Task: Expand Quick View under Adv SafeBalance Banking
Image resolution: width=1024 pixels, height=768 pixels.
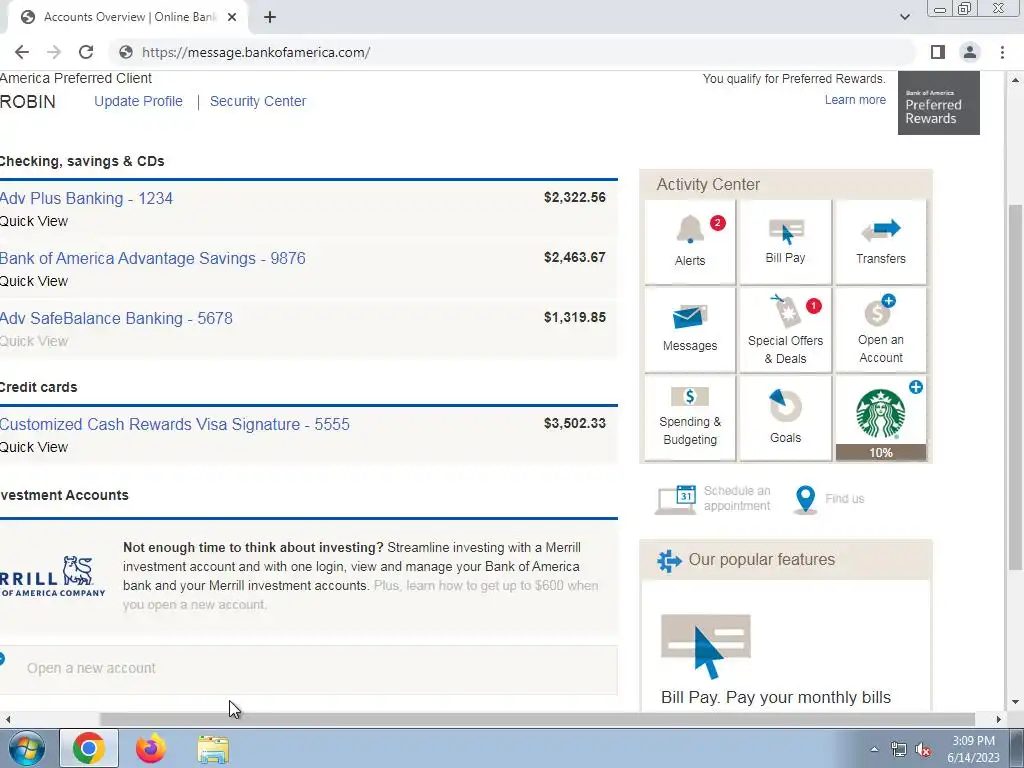Action: tap(34, 342)
